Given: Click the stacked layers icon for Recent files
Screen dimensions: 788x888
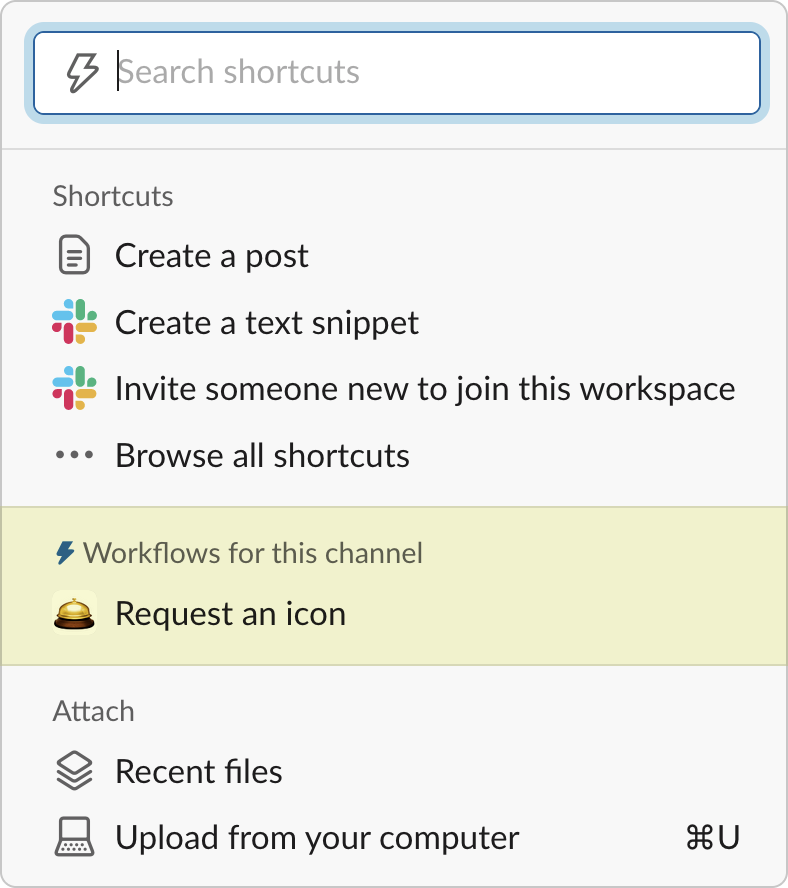Looking at the screenshot, I should click(74, 771).
